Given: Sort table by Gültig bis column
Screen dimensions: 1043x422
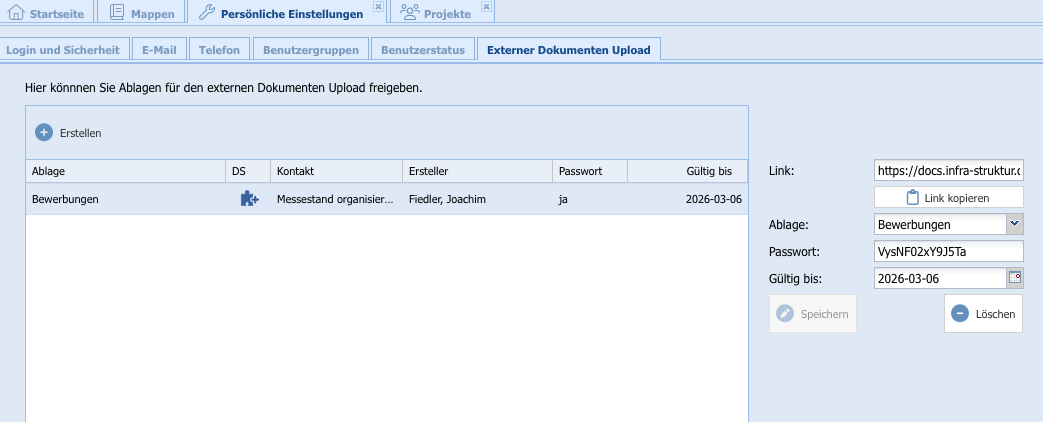Looking at the screenshot, I should click(687, 171).
